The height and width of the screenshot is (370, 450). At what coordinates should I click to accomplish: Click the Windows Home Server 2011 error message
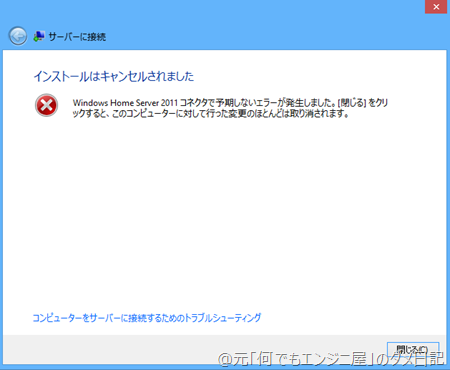230,108
